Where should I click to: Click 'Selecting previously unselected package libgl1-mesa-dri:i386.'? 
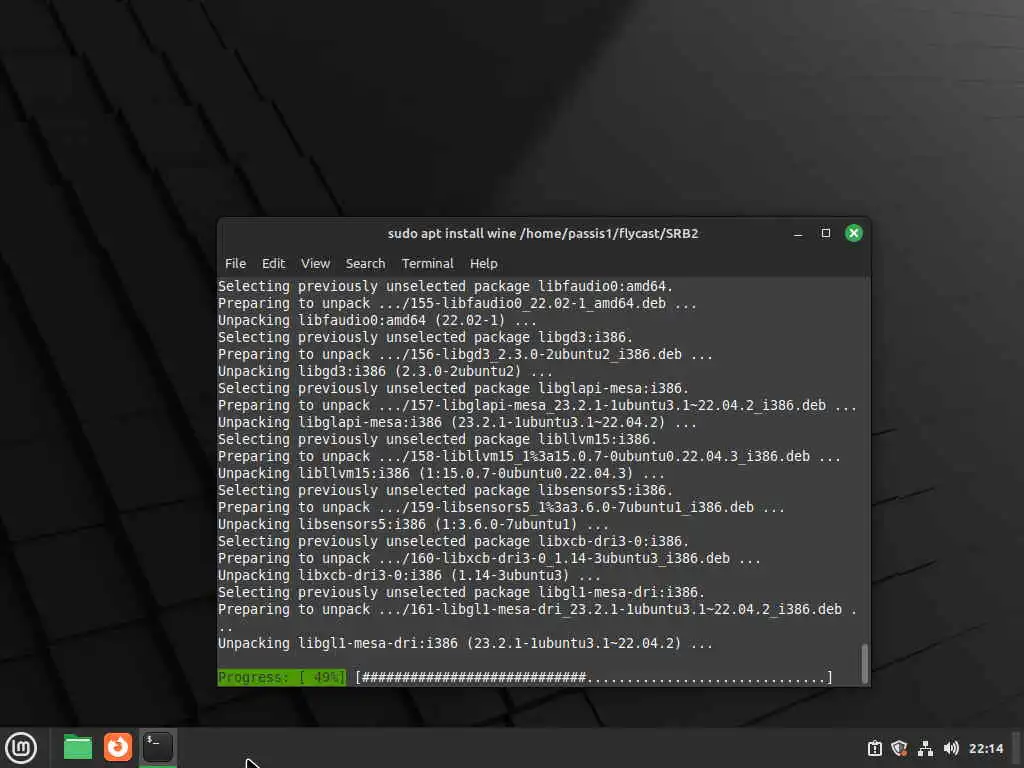(461, 592)
